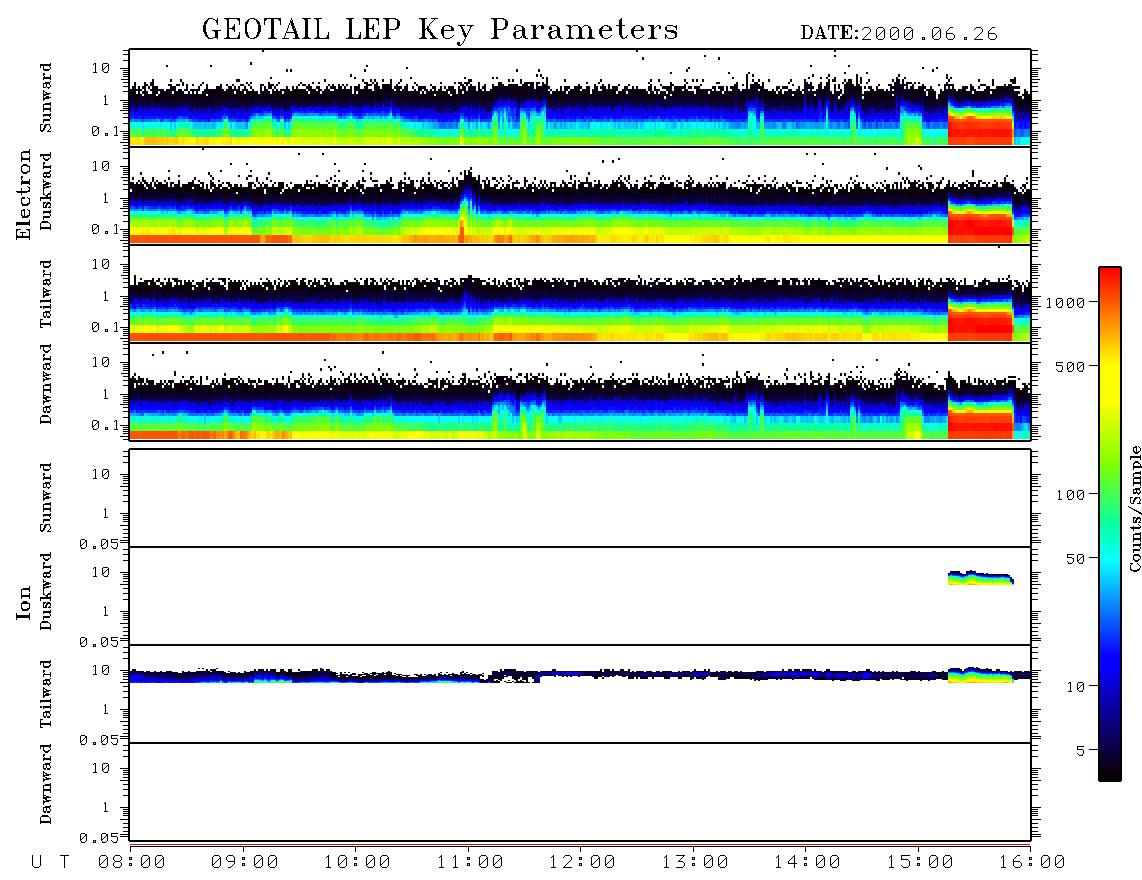Click the 50 colorbar tick label
The width and height of the screenshot is (1142, 880).
coord(1075,559)
